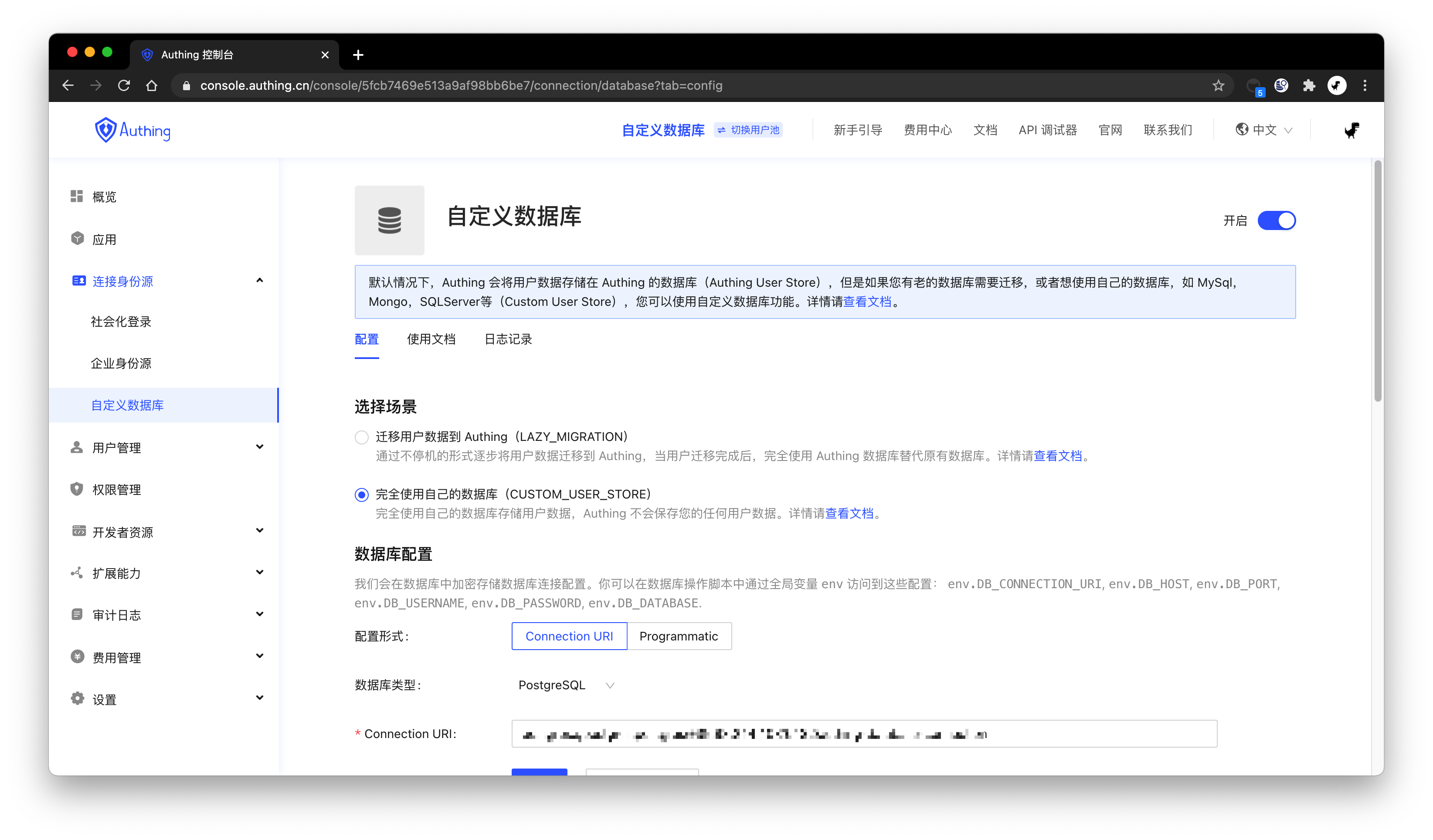The width and height of the screenshot is (1433, 840).
Task: Click the bookmark star icon in address bar
Action: click(x=1218, y=86)
